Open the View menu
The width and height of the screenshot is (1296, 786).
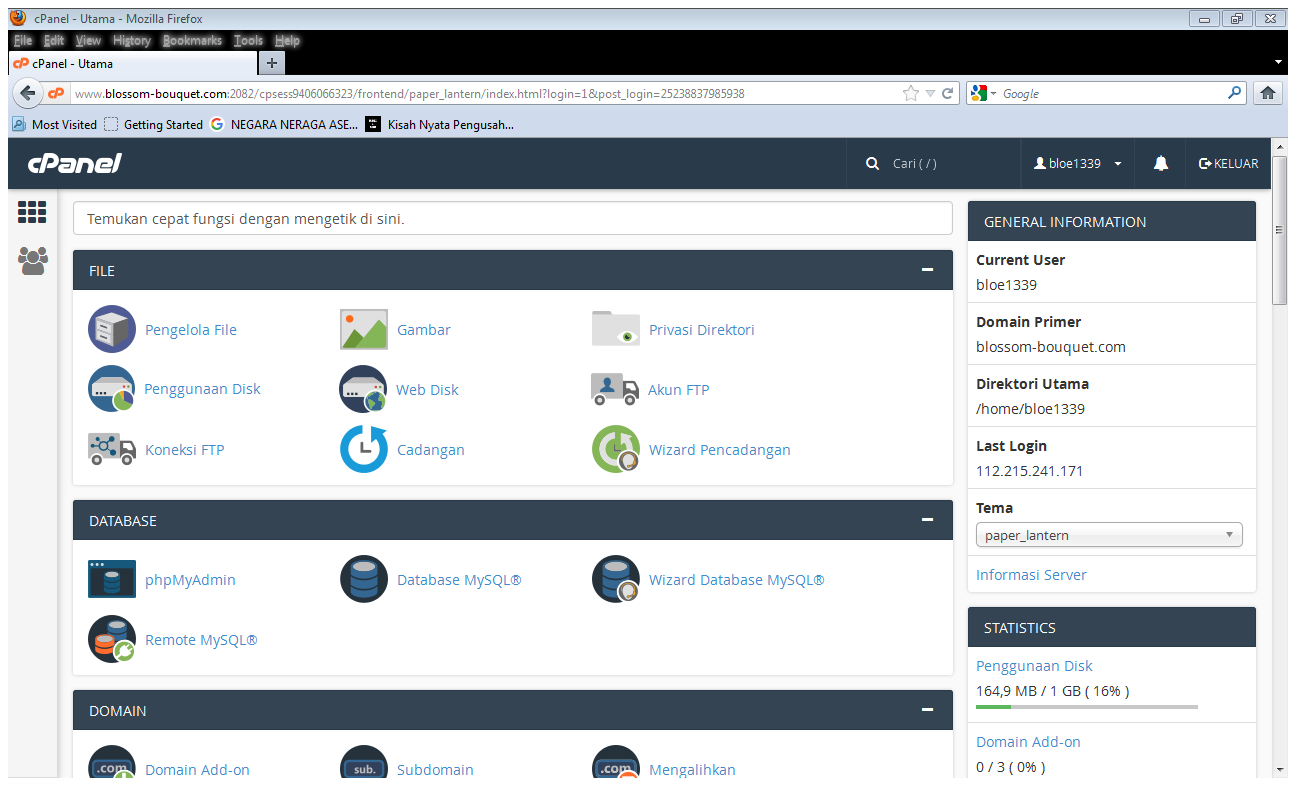point(88,41)
